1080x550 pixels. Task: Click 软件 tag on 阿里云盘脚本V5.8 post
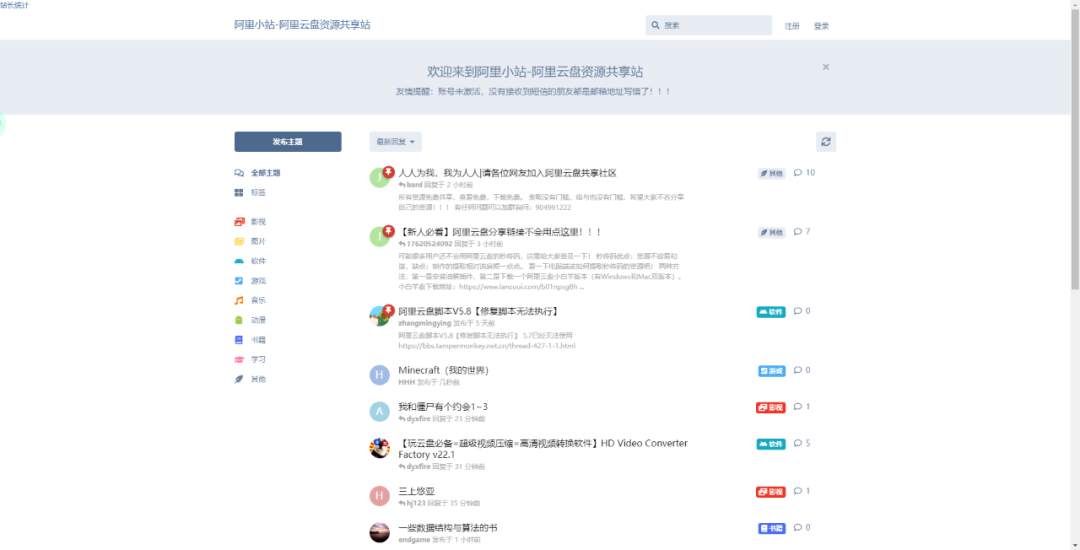click(771, 312)
